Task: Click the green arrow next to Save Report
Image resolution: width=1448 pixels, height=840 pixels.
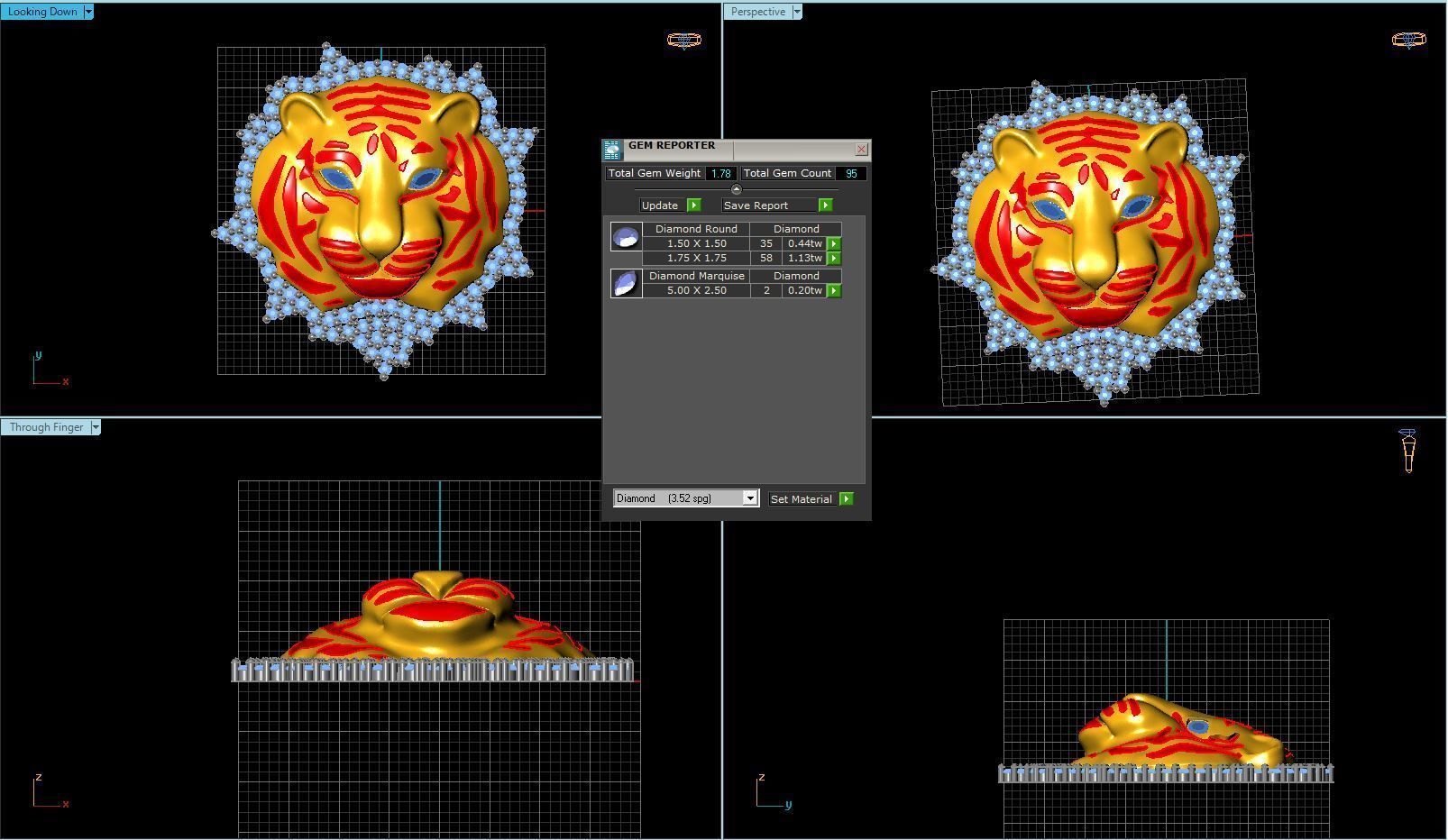Action: (x=825, y=205)
